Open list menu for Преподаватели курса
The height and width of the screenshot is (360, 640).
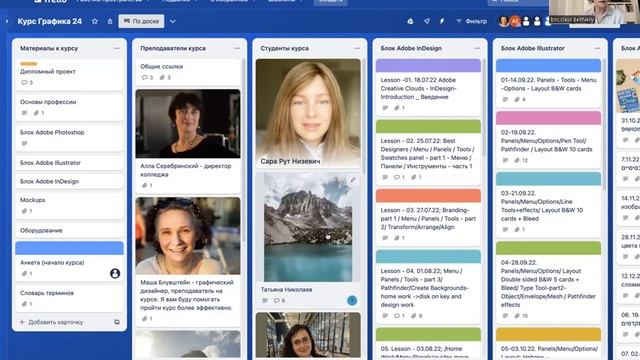coord(237,48)
